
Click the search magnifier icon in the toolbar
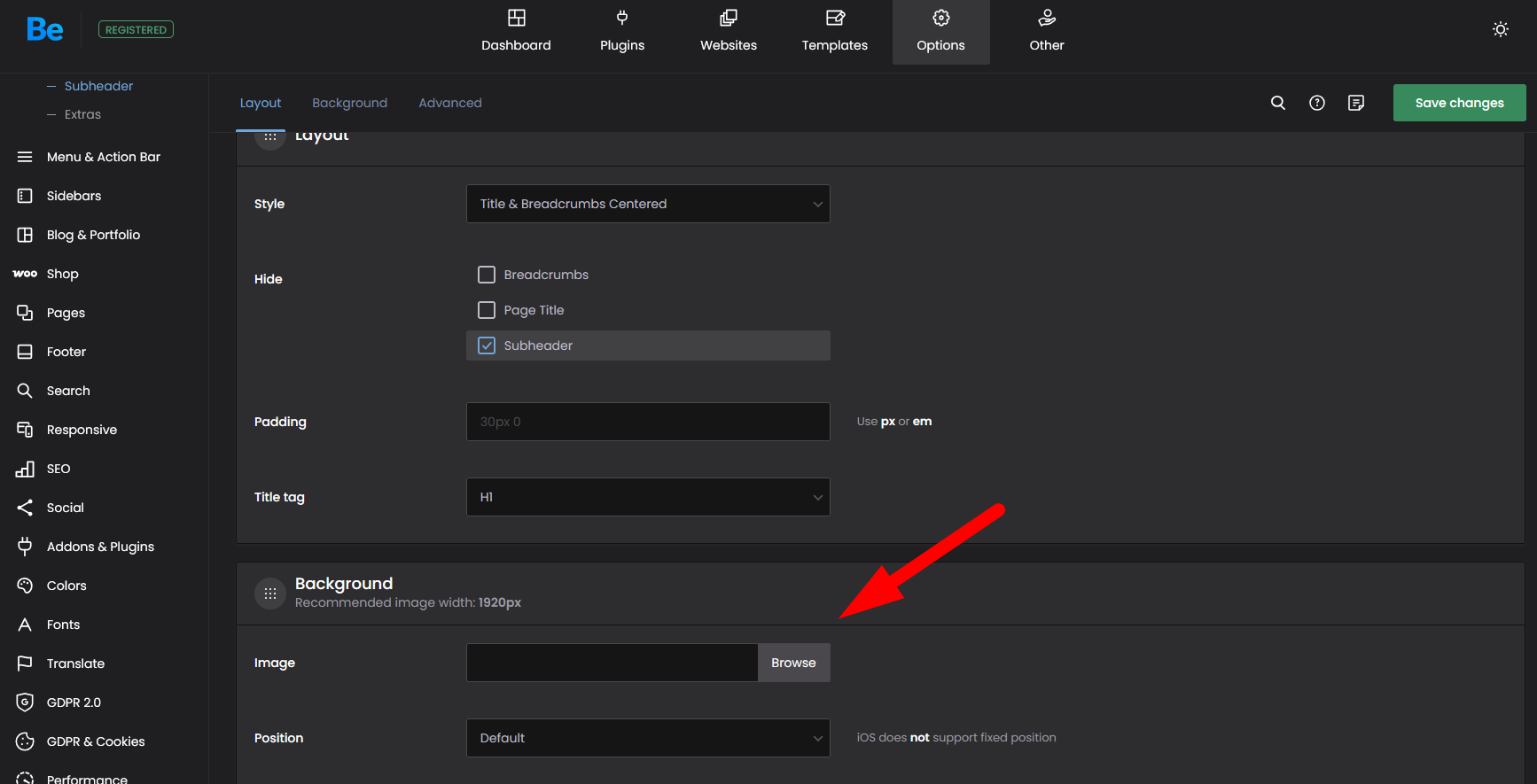[x=1278, y=103]
